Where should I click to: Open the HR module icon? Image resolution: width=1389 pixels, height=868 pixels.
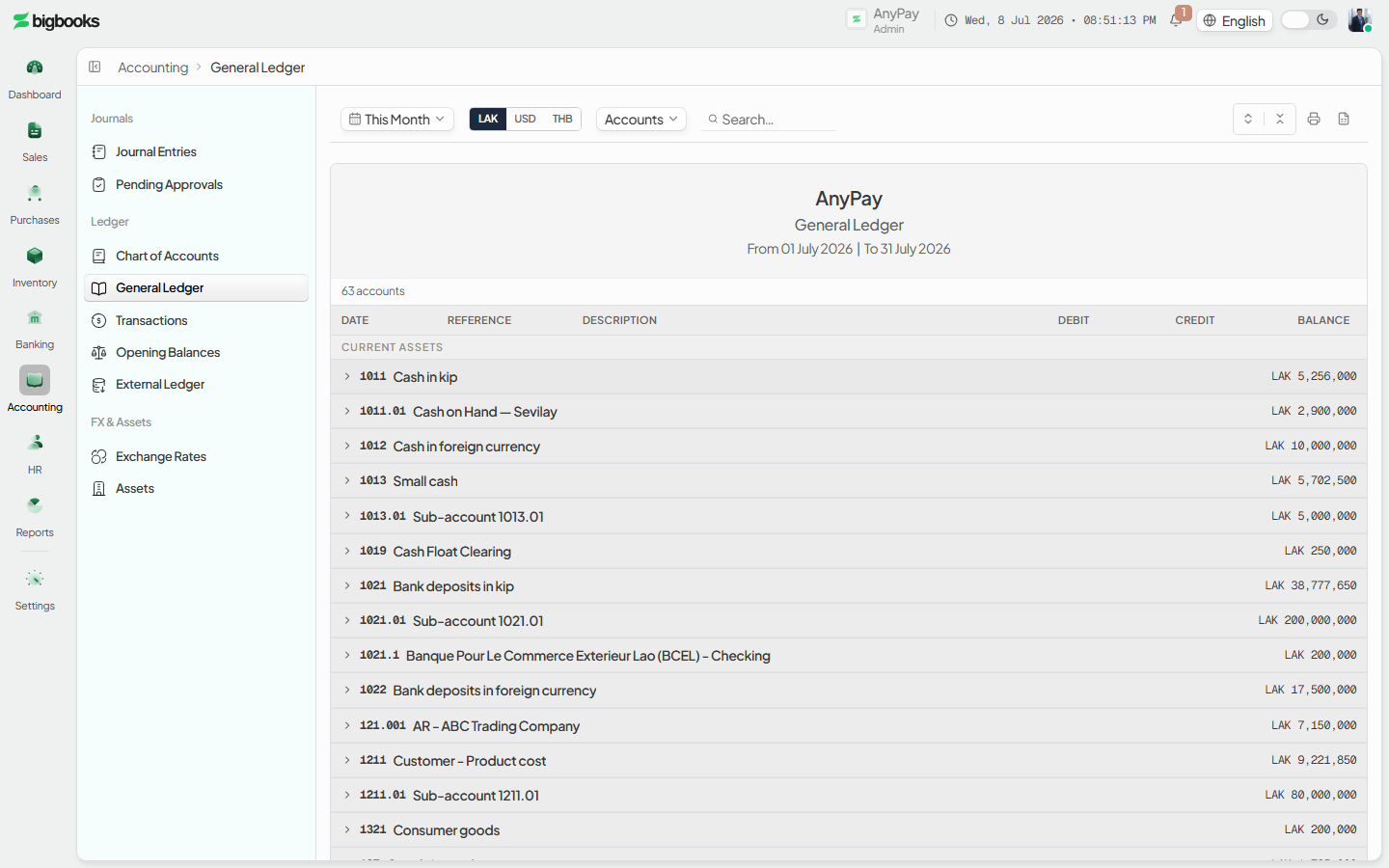tap(35, 443)
